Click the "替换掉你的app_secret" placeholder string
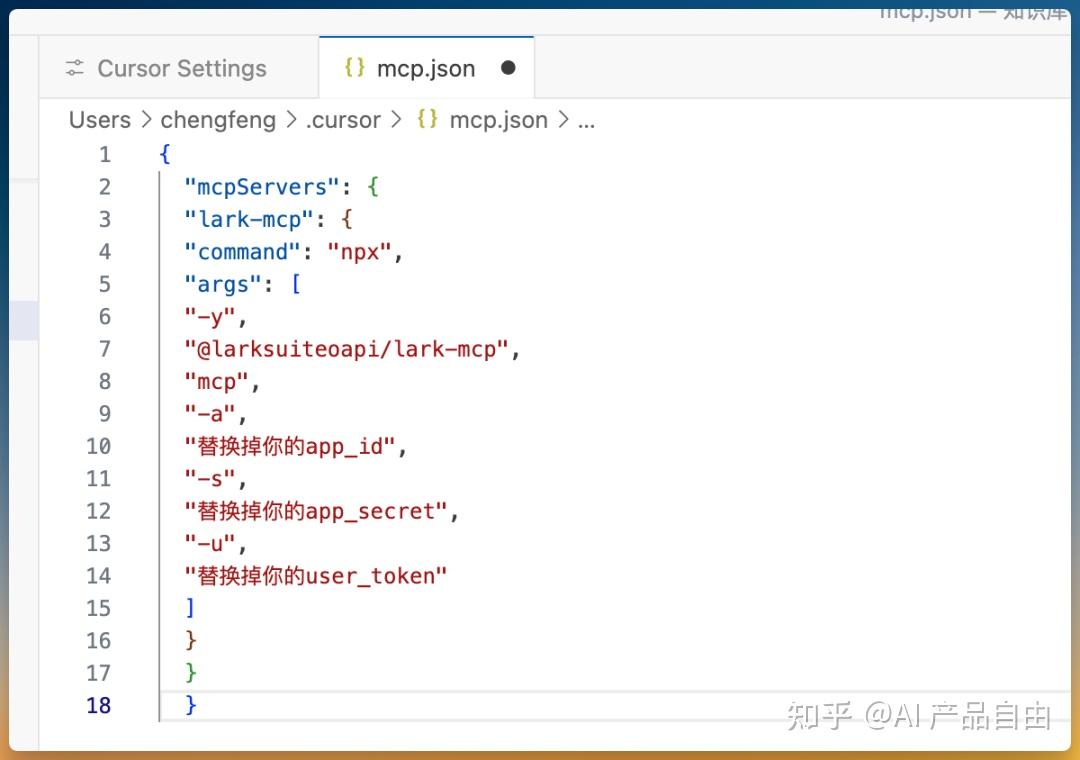 click(x=316, y=511)
